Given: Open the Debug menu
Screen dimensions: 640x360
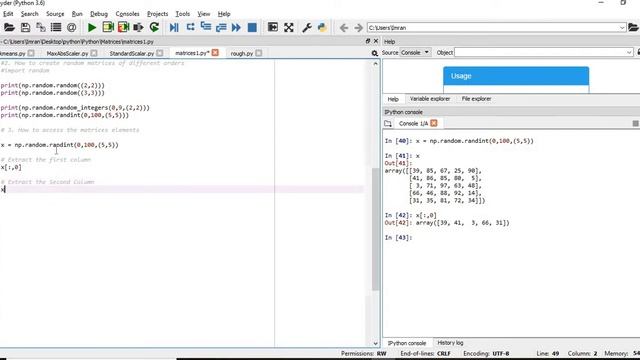Looking at the screenshot, I should [x=99, y=14].
